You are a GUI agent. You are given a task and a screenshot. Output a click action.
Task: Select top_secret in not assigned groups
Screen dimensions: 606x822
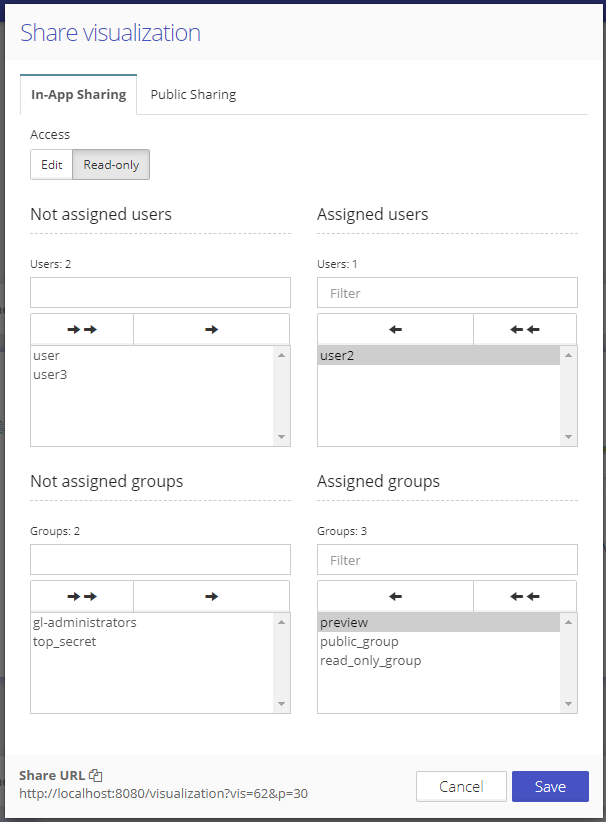coord(64,642)
